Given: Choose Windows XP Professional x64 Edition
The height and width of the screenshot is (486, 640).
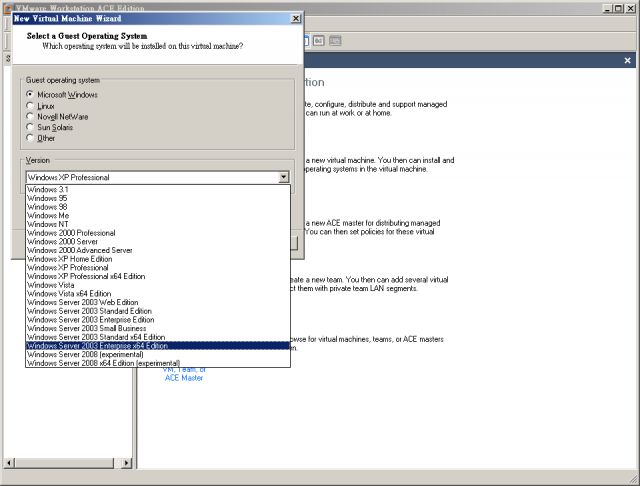Looking at the screenshot, I should [x=158, y=276].
